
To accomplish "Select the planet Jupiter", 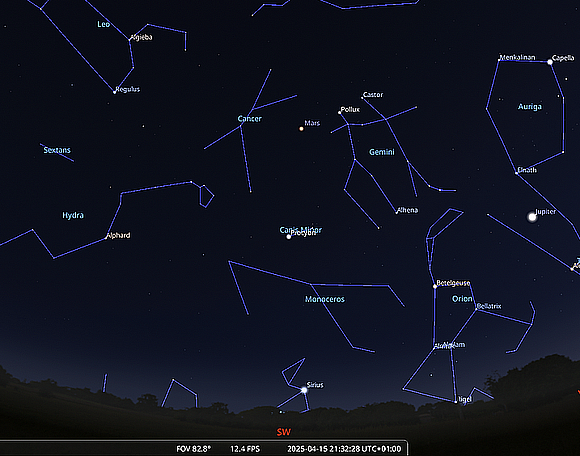I will click(x=532, y=217).
